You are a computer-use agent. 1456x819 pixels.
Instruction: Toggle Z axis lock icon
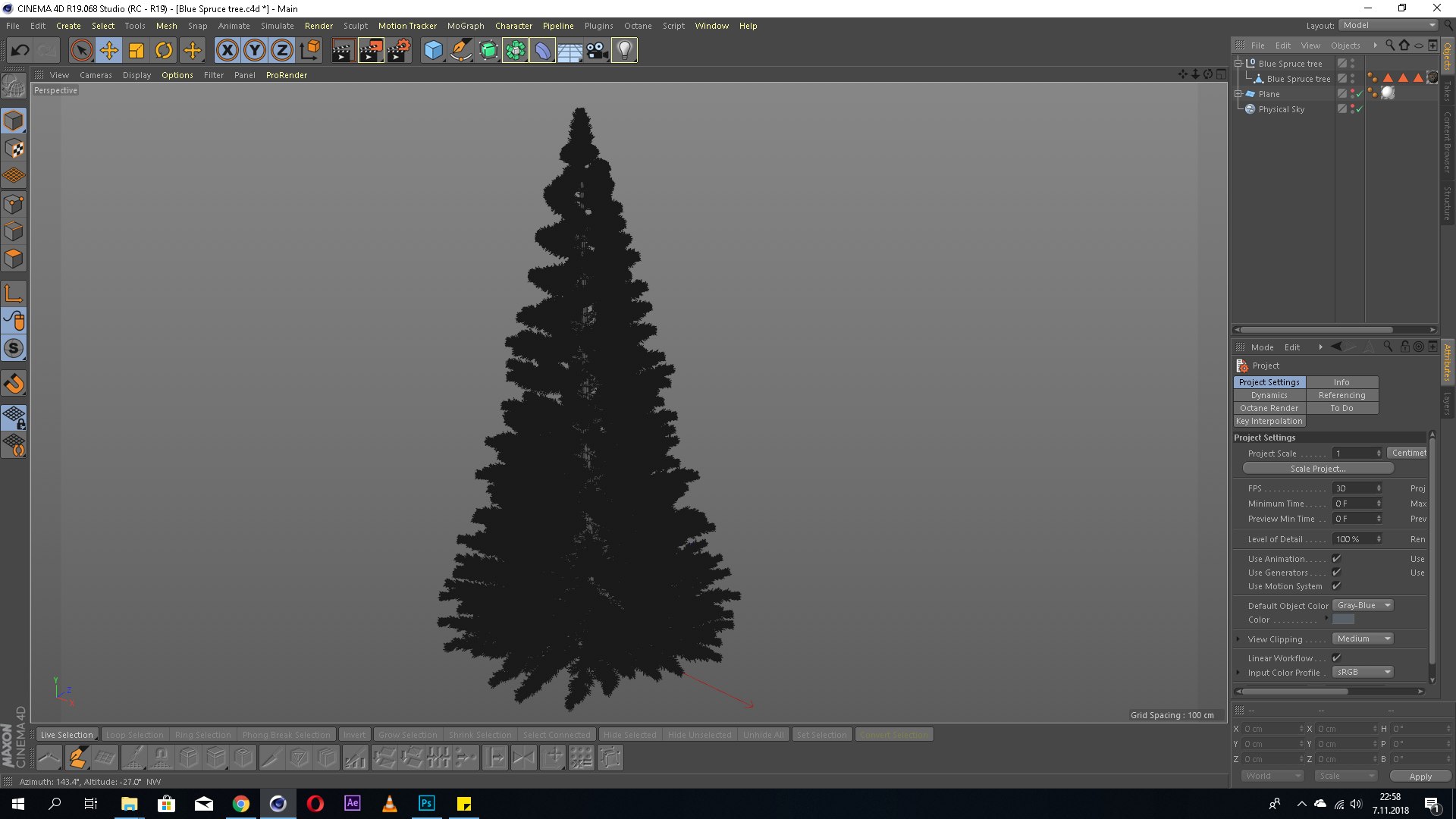pos(282,51)
